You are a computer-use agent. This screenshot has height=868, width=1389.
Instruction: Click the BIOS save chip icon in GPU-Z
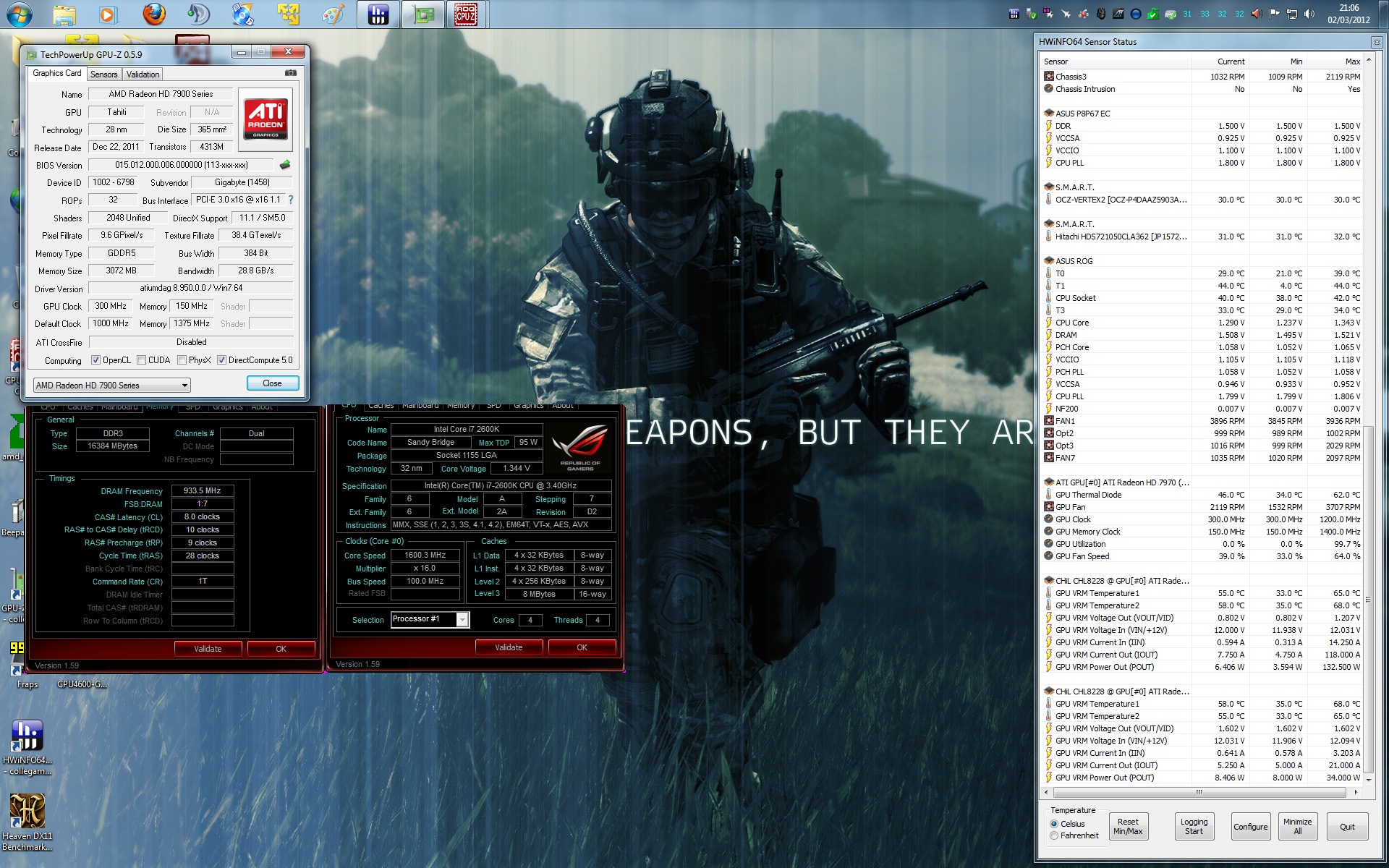[x=285, y=165]
